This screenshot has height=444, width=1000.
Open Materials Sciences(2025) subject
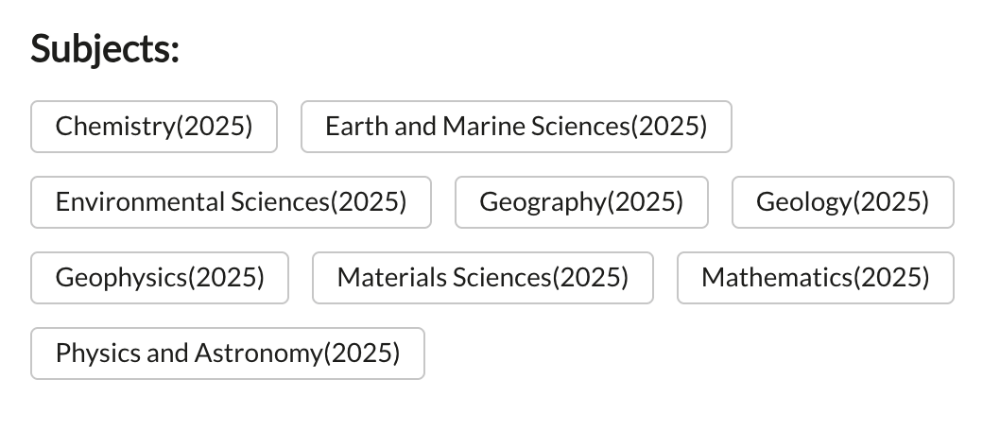pos(483,277)
